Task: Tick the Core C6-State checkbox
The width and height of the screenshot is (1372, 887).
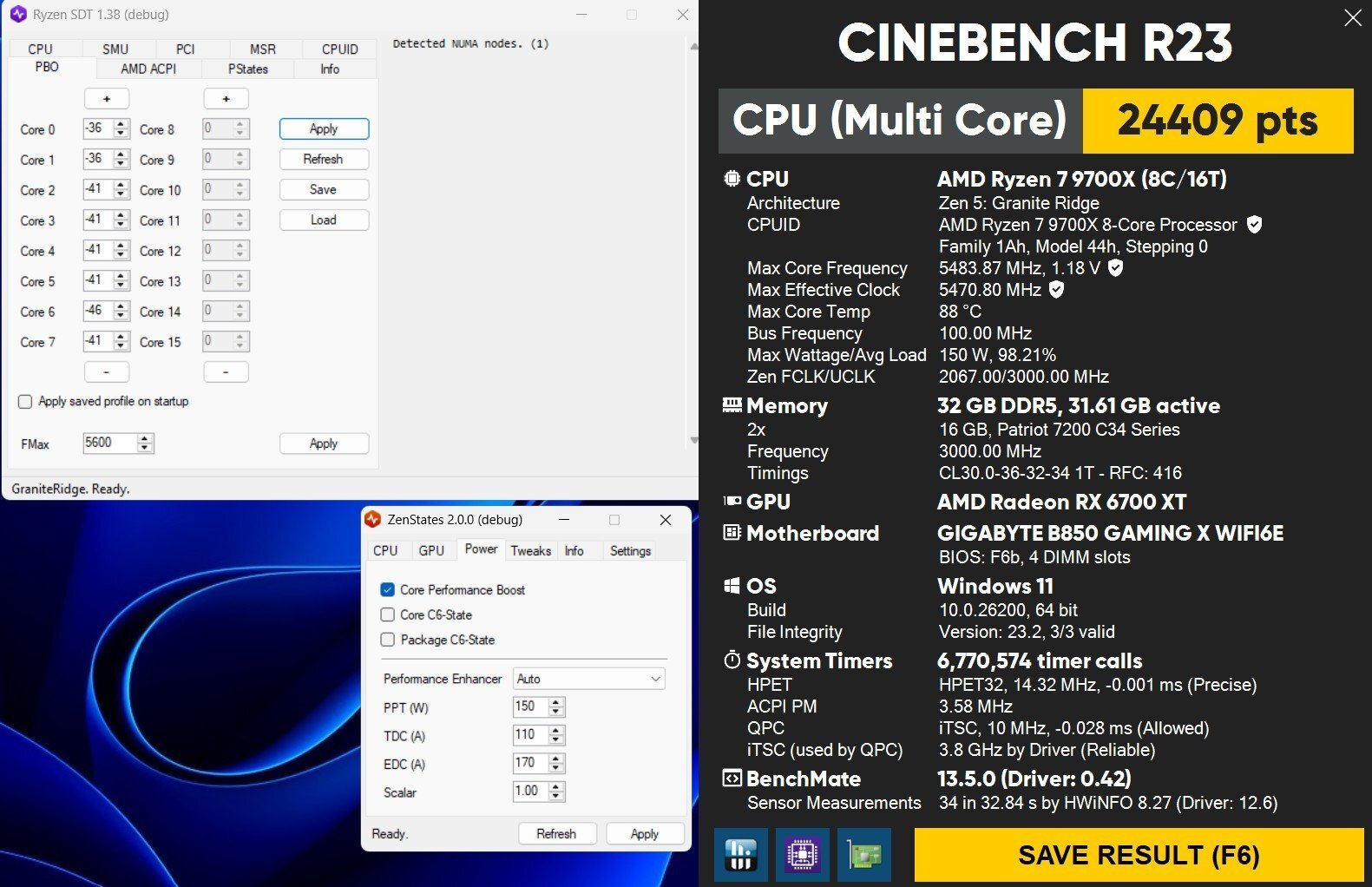Action: tap(388, 615)
